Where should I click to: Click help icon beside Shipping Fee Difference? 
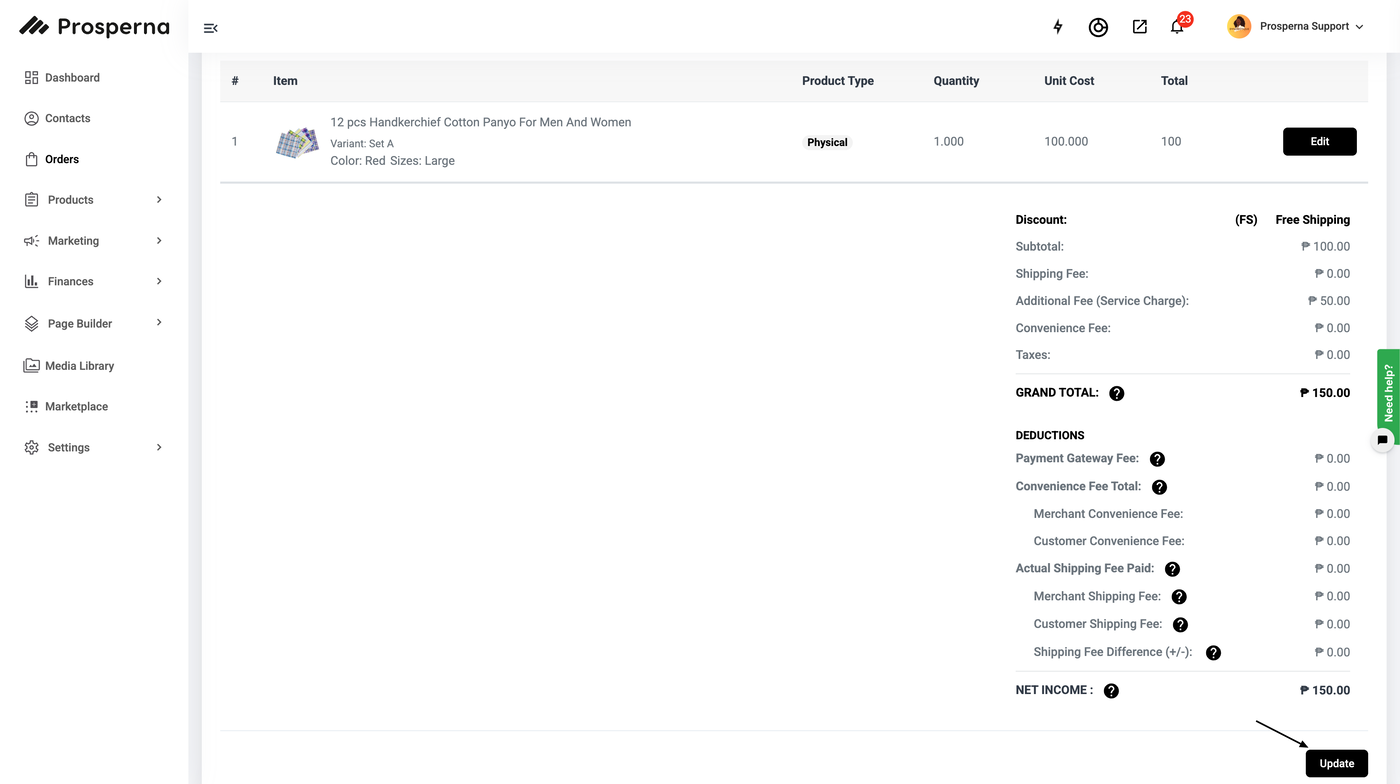(1213, 653)
